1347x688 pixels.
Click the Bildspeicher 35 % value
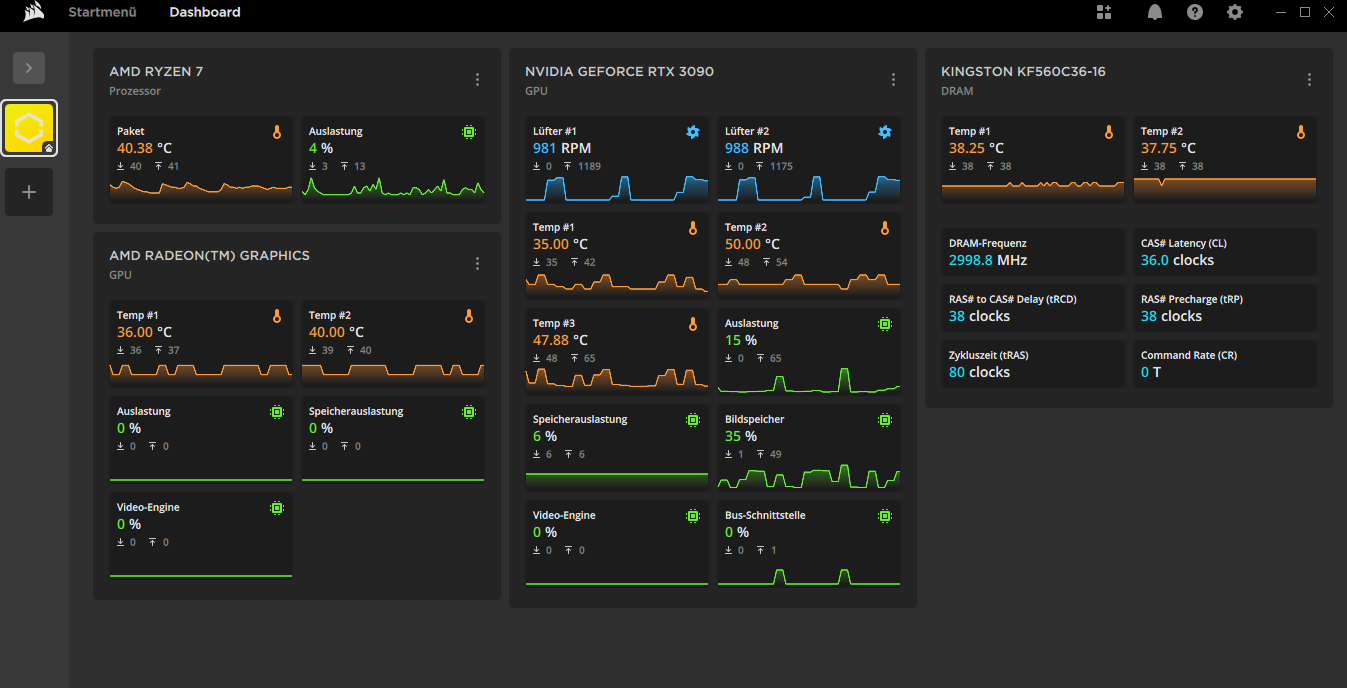(741, 436)
